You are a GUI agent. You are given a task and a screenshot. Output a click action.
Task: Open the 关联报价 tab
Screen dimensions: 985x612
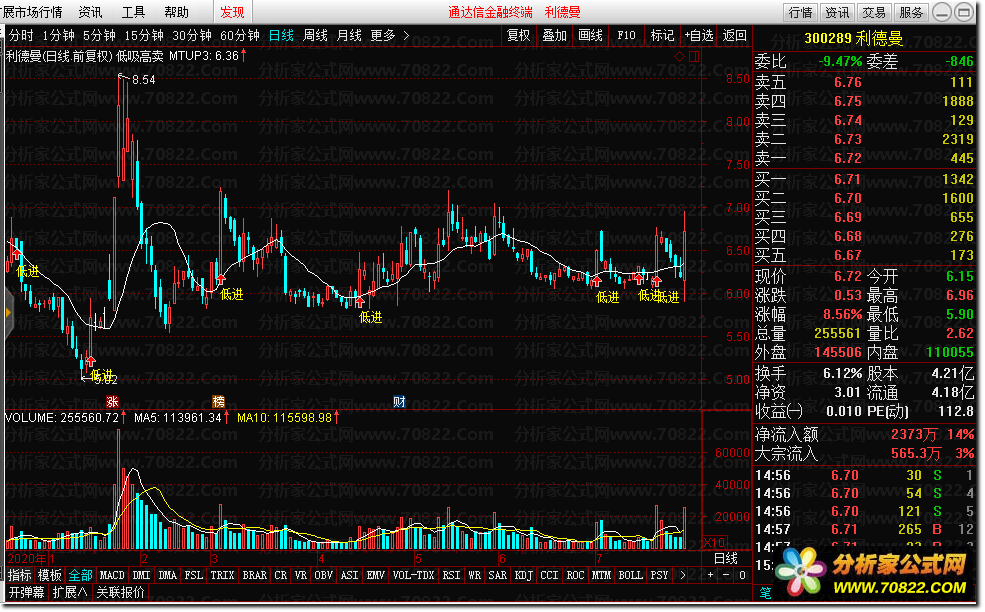[x=120, y=592]
